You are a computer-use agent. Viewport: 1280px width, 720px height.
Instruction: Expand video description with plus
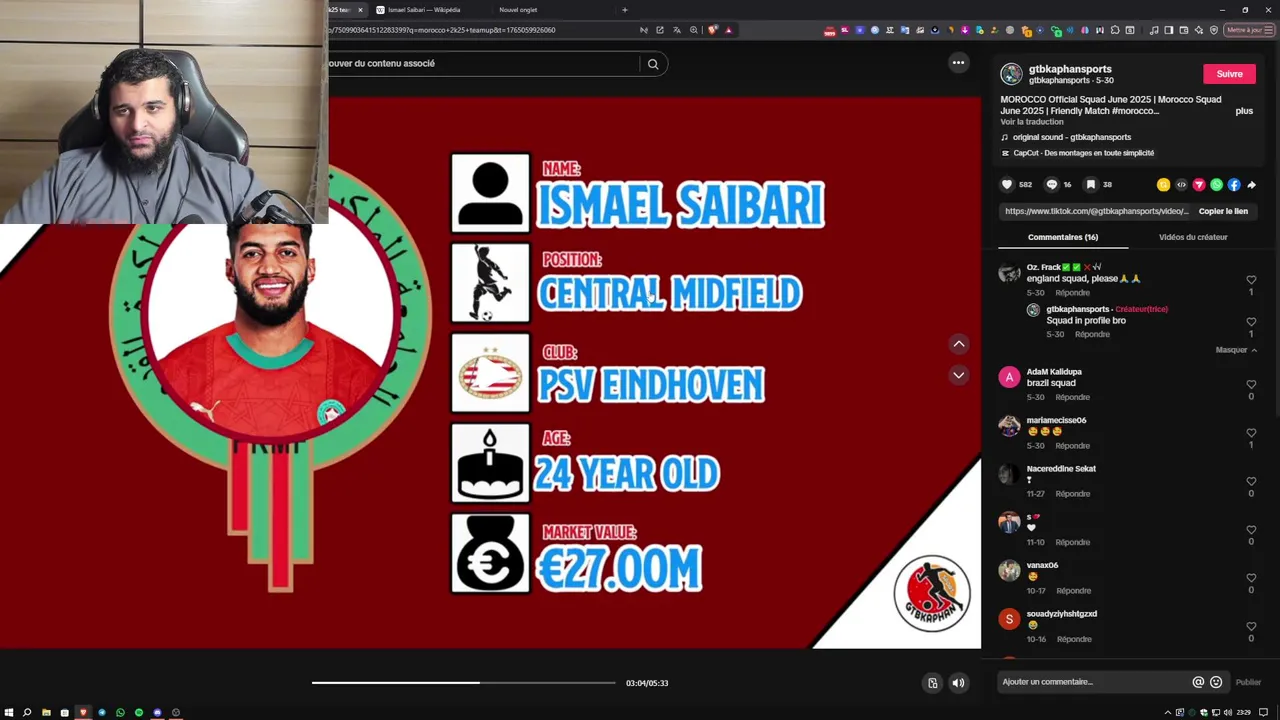point(1244,111)
